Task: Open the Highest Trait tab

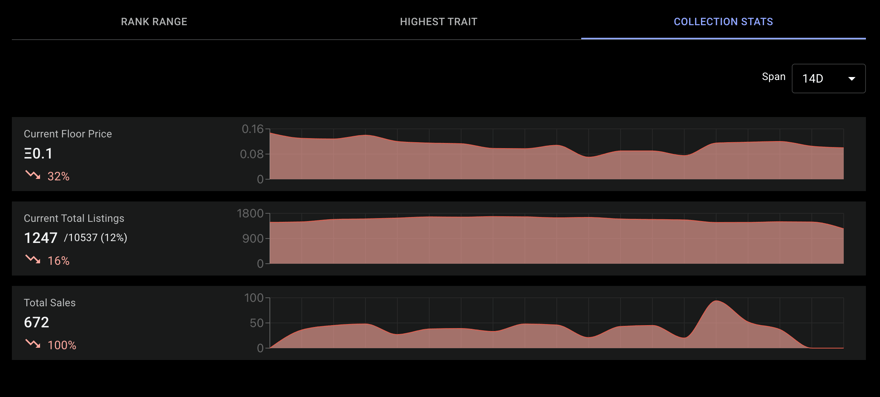Action: (x=439, y=22)
